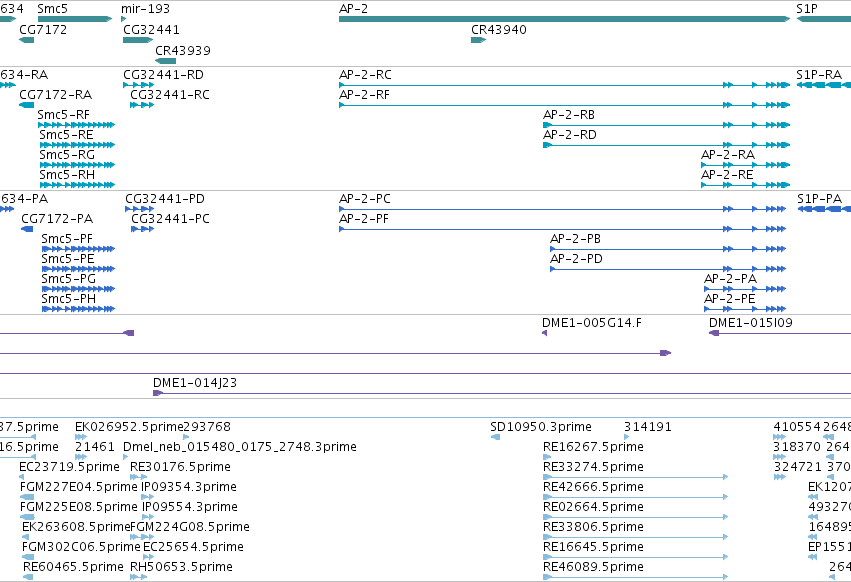851x582 pixels.
Task: Click EST IP09554.3prime
Action: 148,517
